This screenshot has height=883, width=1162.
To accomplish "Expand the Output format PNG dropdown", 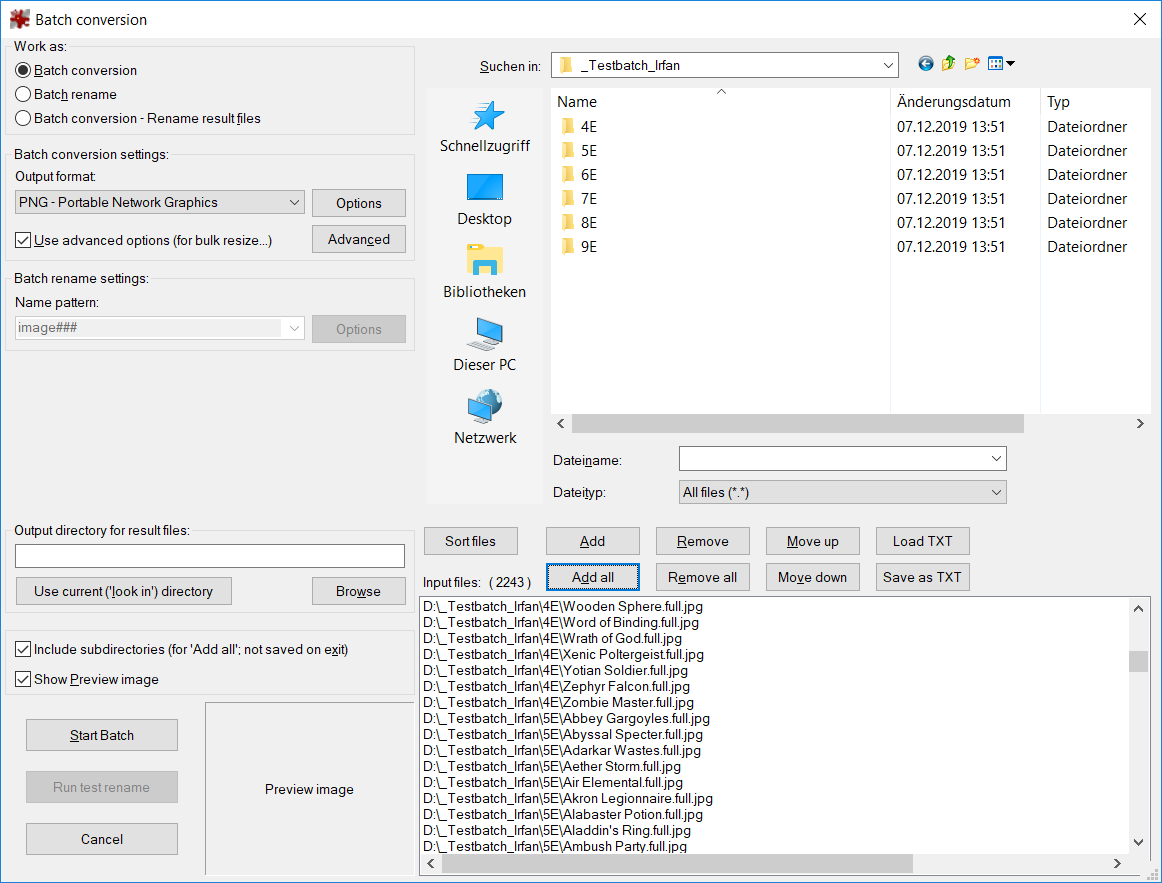I will 160,202.
